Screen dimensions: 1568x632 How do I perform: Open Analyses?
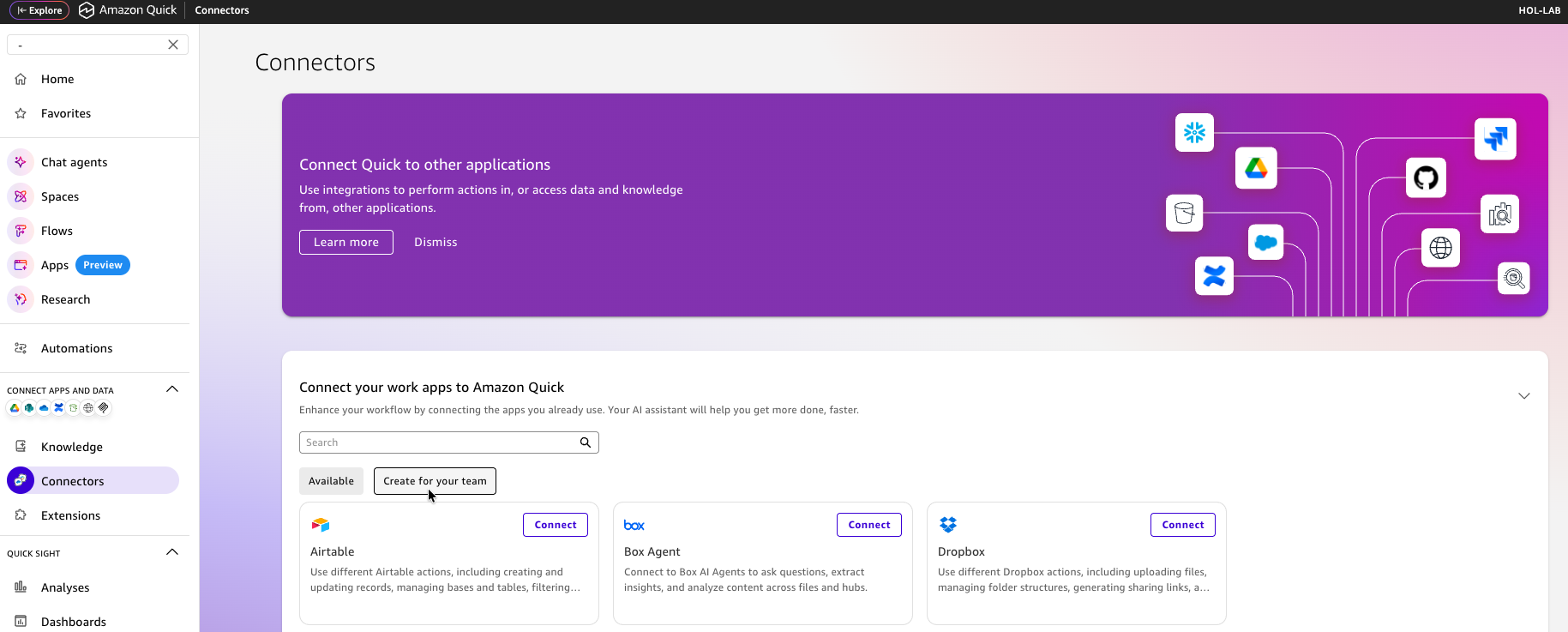65,587
